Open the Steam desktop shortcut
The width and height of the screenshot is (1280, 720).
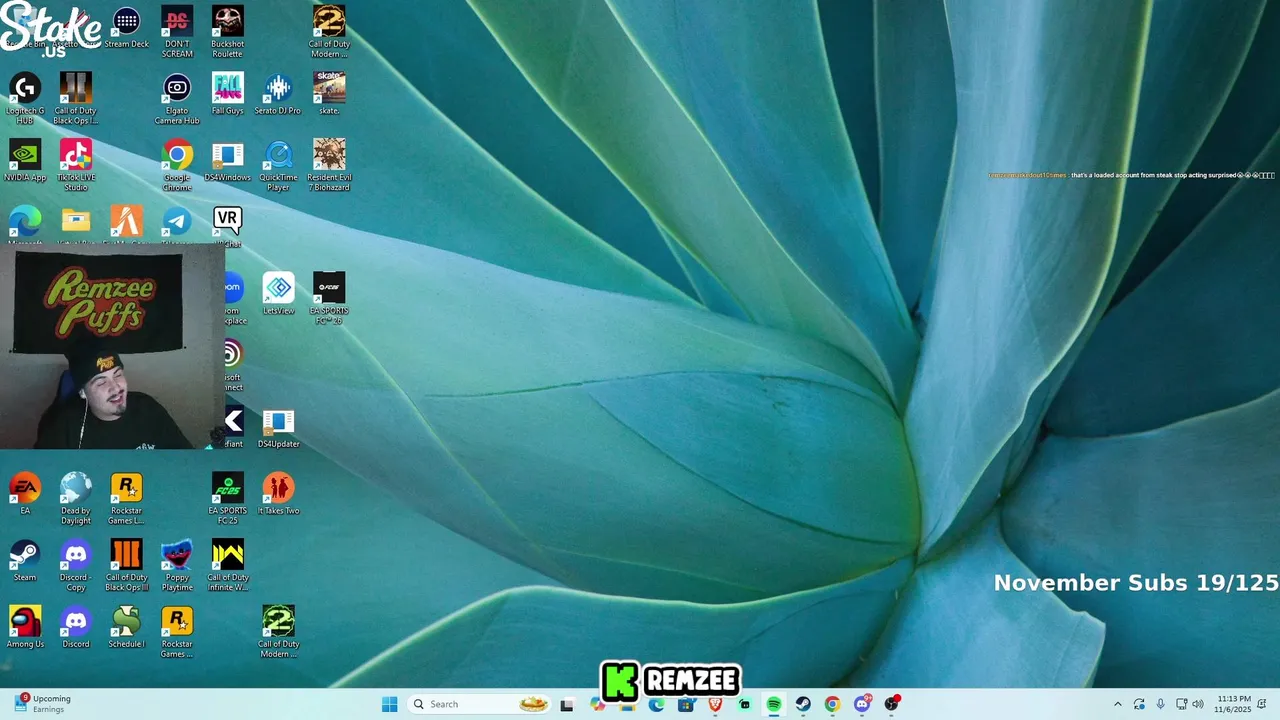click(x=25, y=561)
